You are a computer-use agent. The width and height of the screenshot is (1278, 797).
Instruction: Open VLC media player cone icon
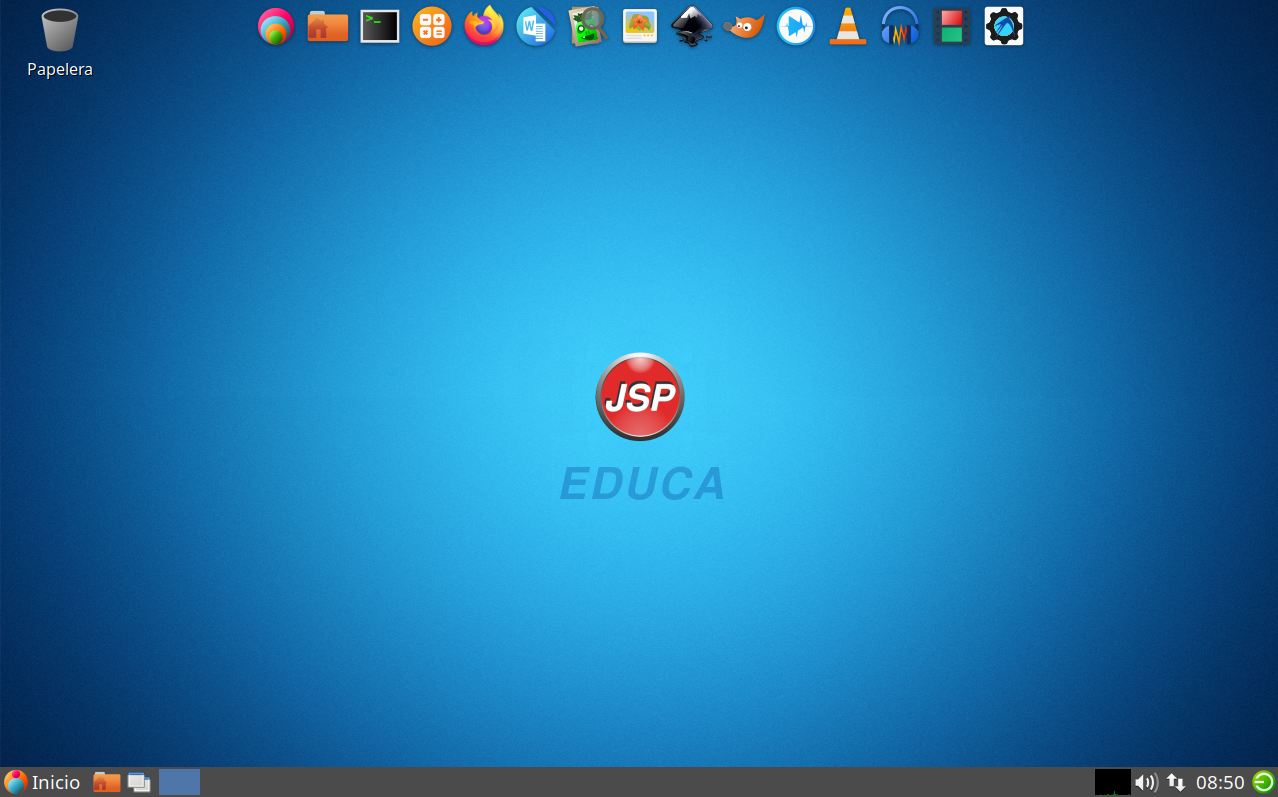tap(848, 26)
